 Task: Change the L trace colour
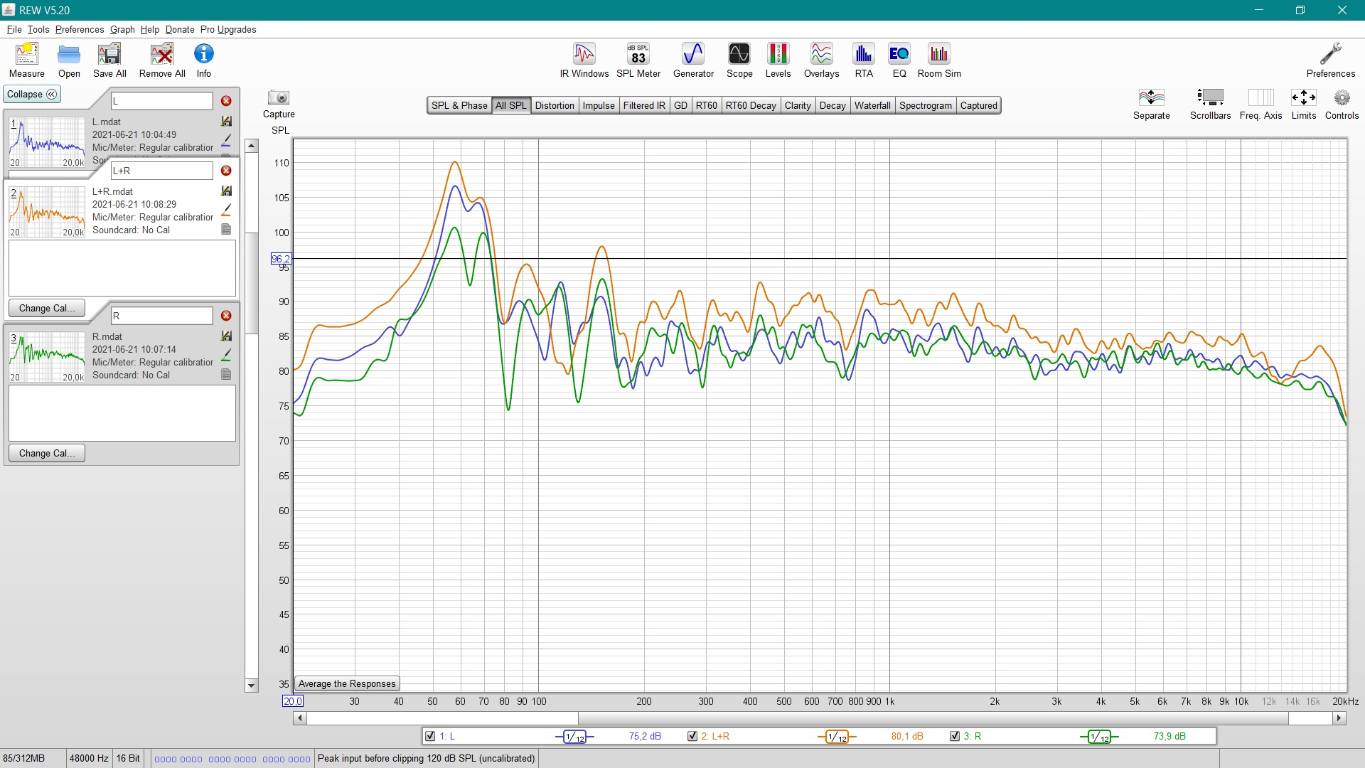[x=226, y=140]
